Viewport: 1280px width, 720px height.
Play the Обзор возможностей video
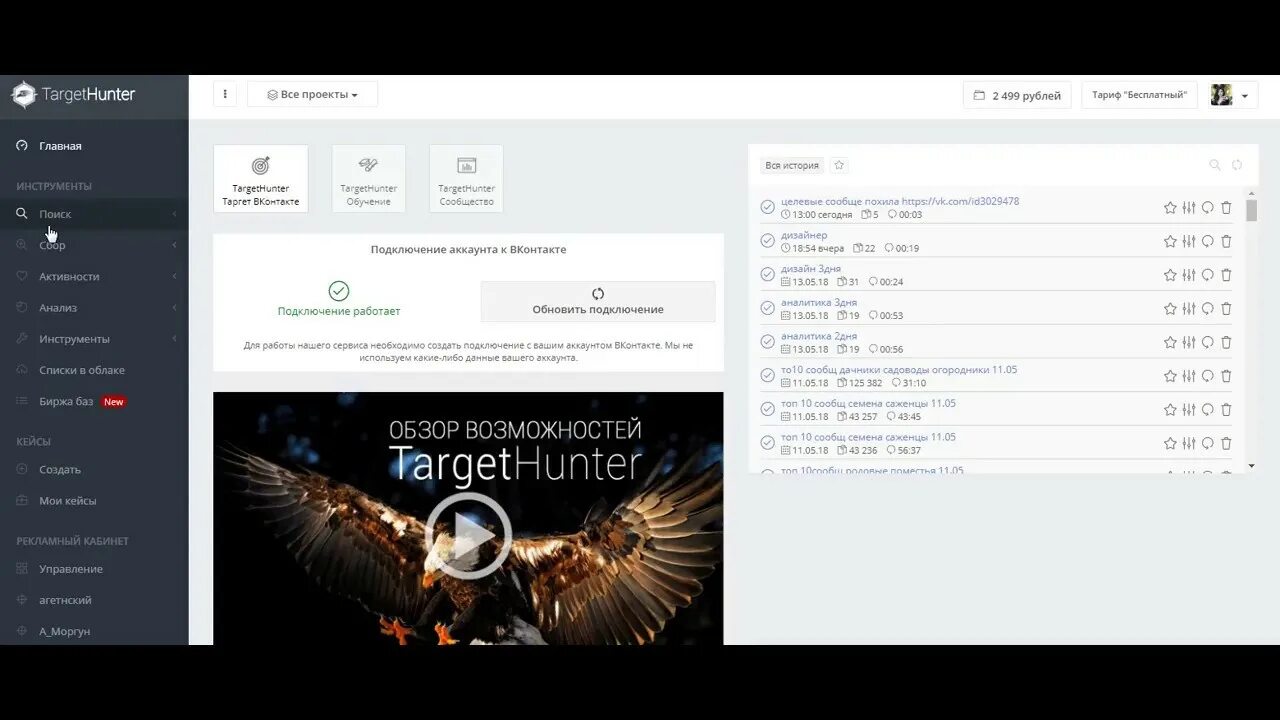point(468,535)
